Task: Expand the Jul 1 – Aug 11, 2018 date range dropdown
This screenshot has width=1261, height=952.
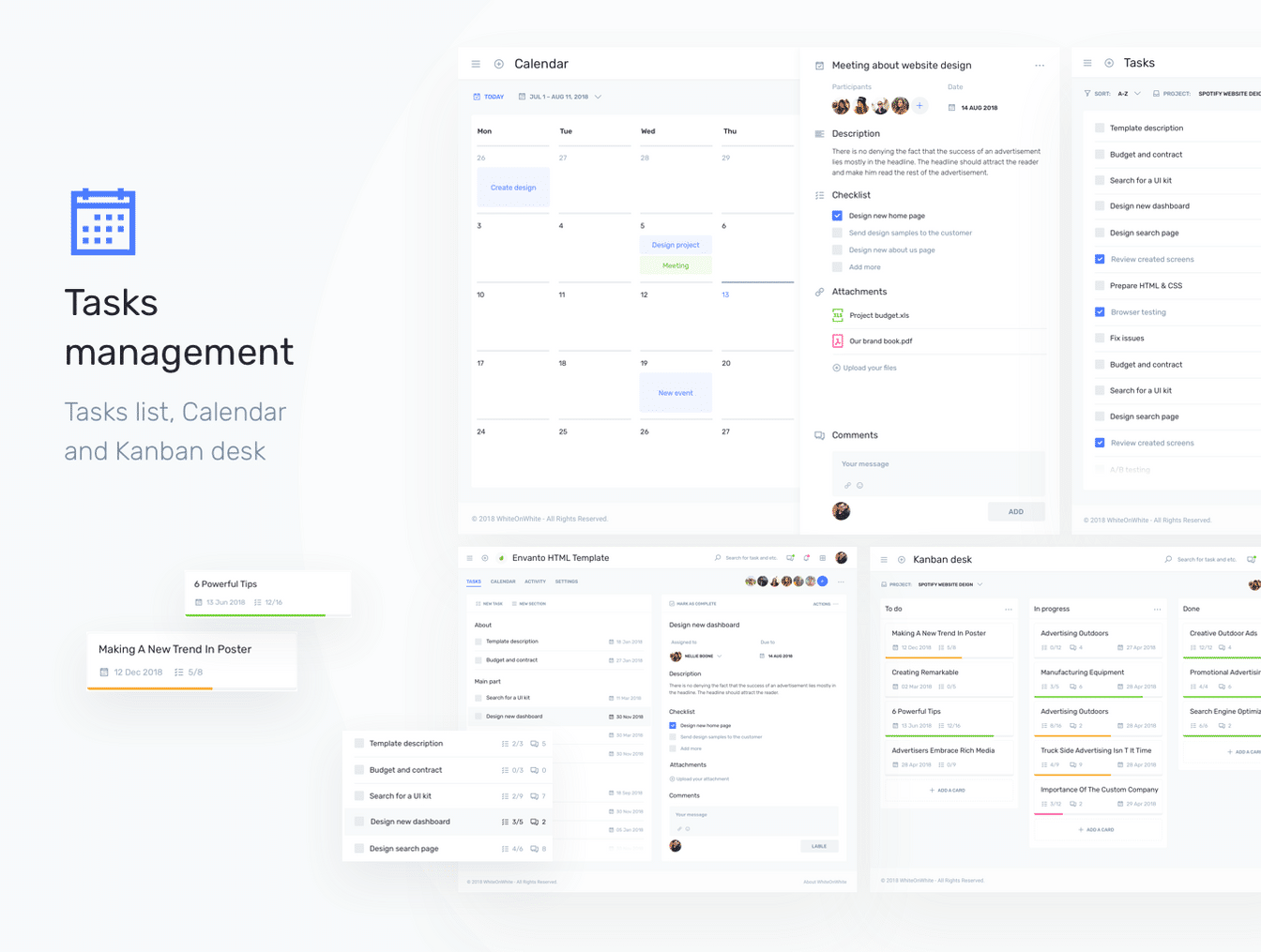Action: pos(598,97)
